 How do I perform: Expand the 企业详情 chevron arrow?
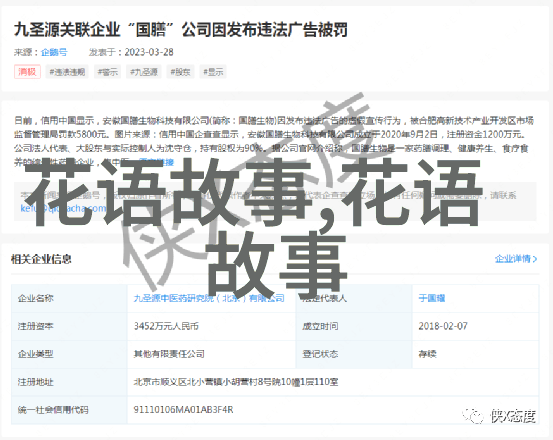click(x=535, y=259)
